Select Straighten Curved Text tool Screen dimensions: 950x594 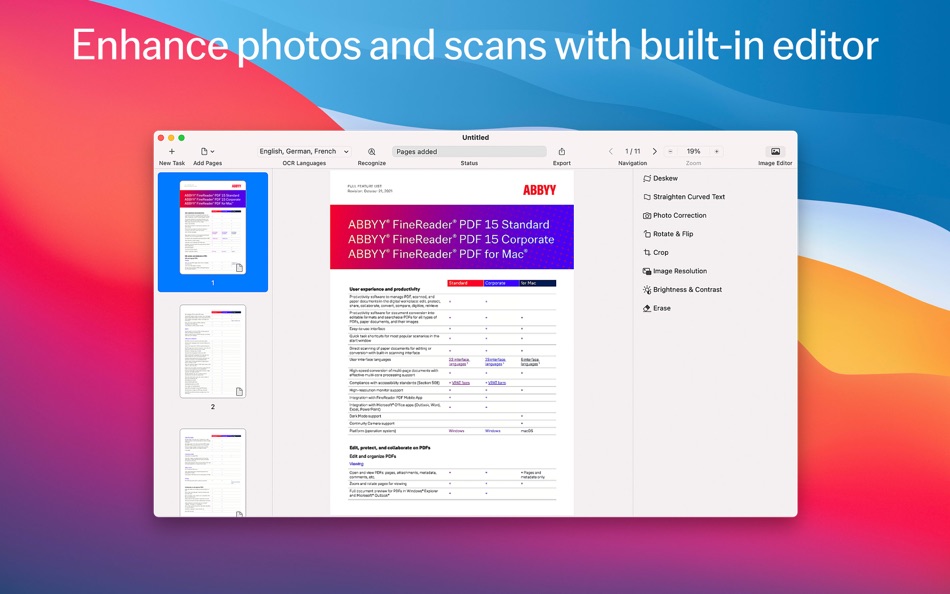683,197
